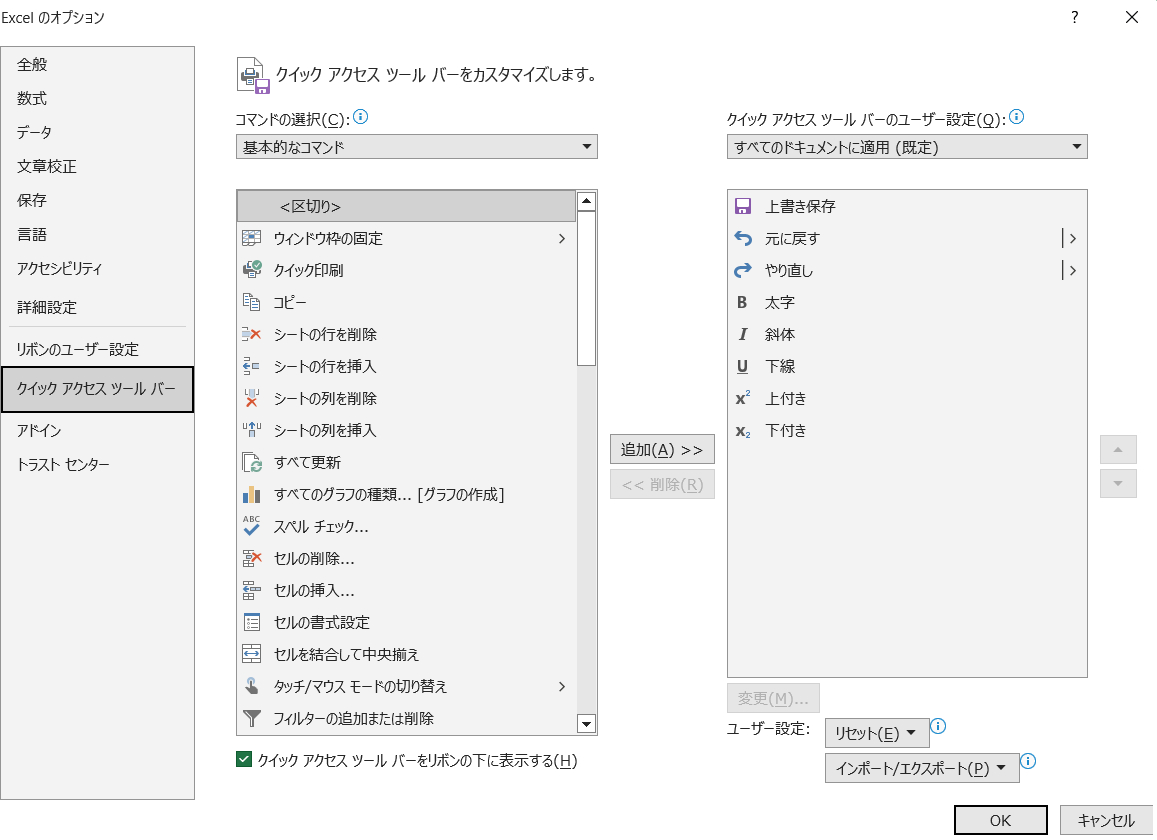Select the <区切り> separator entry
The height and width of the screenshot is (840, 1157).
click(406, 206)
